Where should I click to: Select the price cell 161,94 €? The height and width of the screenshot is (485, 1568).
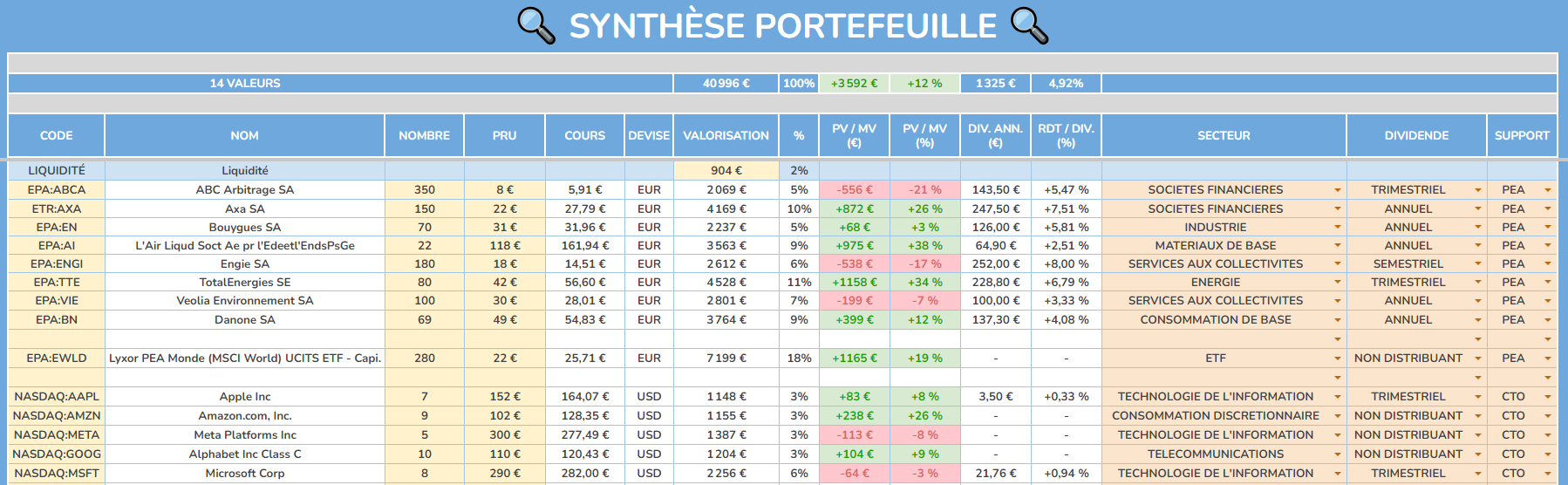(x=585, y=246)
